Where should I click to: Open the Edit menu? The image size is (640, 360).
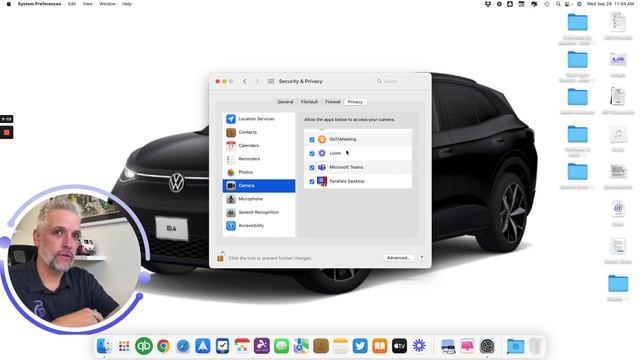(x=72, y=4)
